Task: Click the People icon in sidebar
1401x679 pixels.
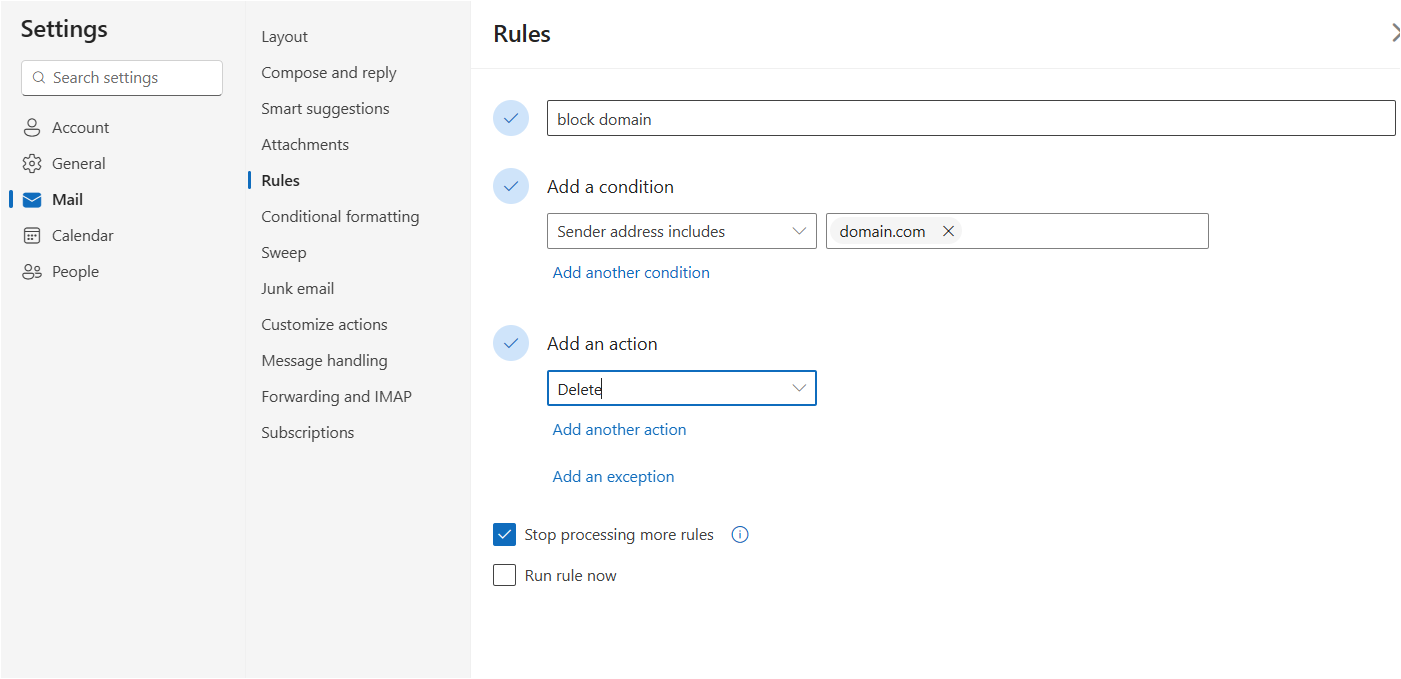Action: 32,272
